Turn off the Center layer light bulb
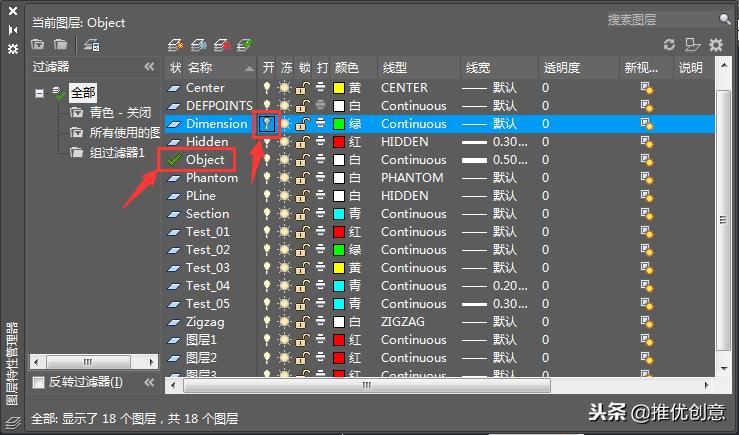Viewport: 739px width, 435px height. (x=267, y=88)
